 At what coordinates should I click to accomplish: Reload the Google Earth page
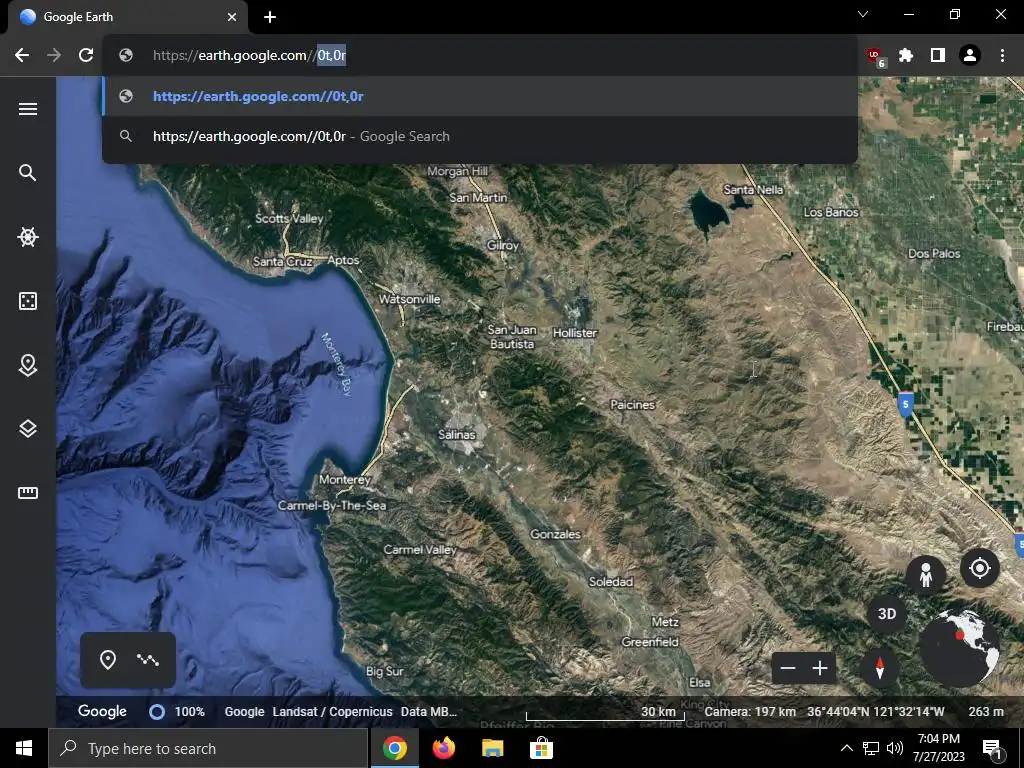click(86, 55)
